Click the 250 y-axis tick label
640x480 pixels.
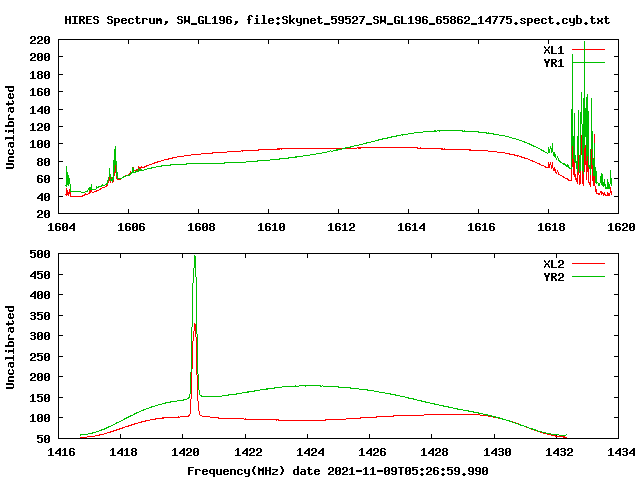coord(40,357)
